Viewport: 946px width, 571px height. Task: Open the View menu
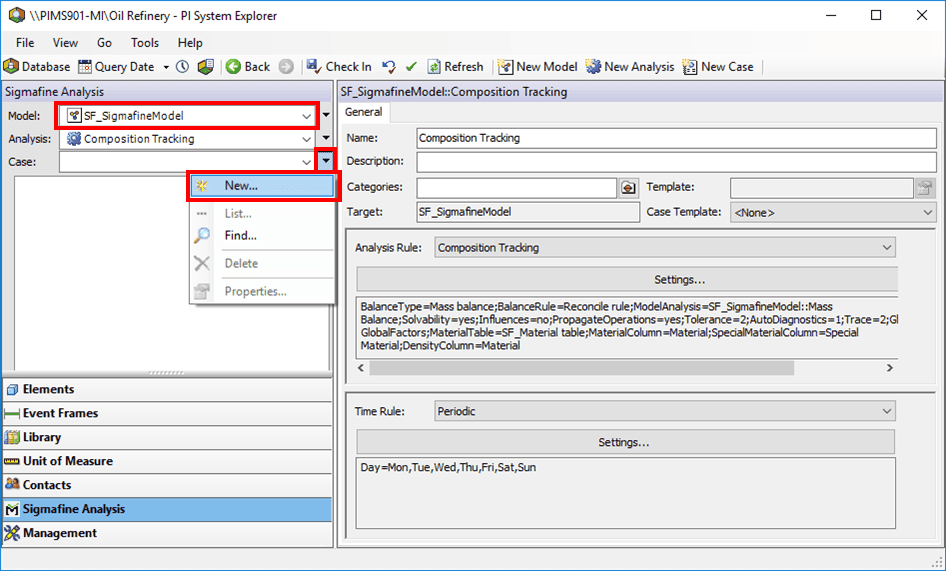[x=65, y=43]
